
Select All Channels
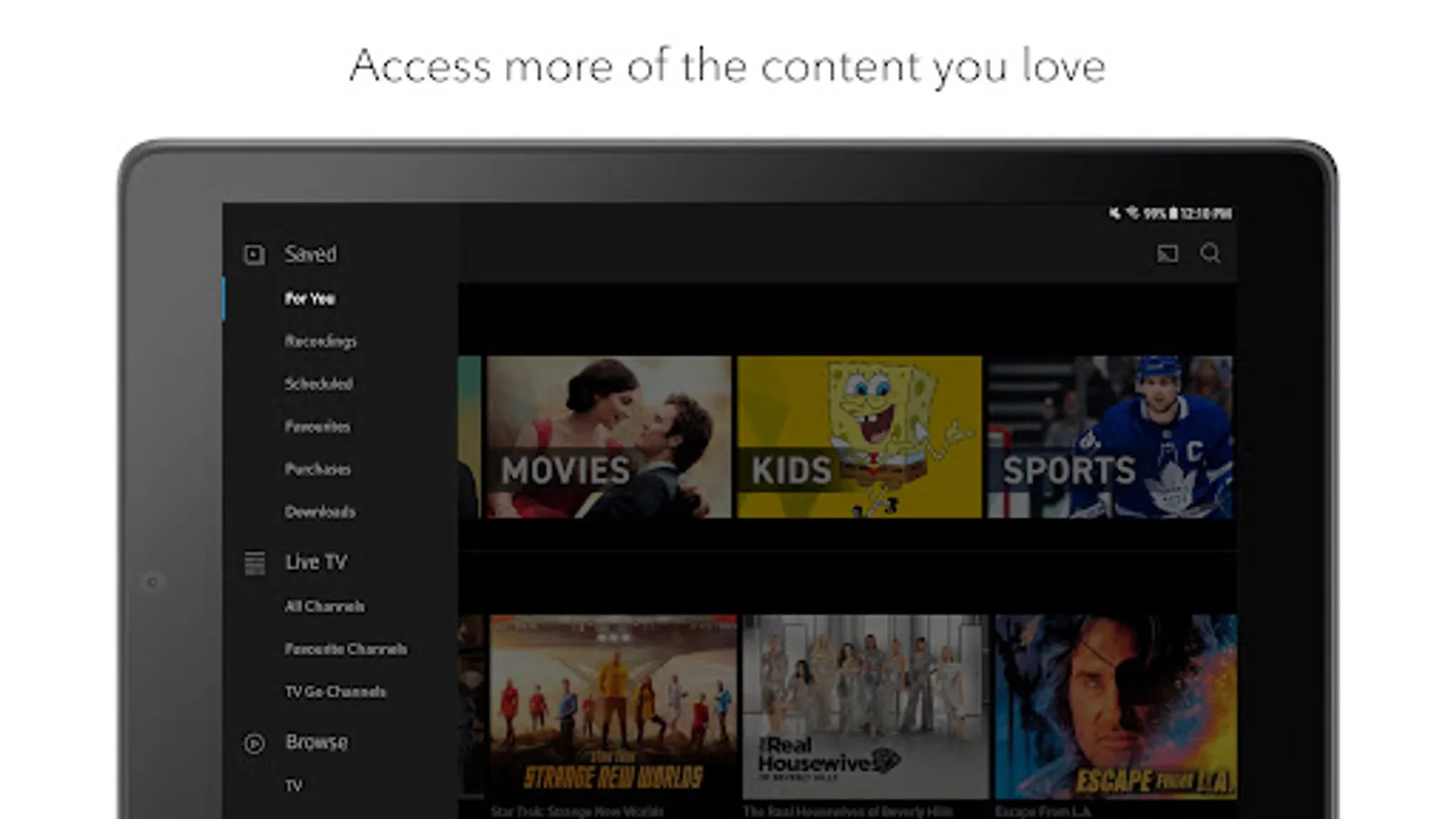[x=324, y=606]
